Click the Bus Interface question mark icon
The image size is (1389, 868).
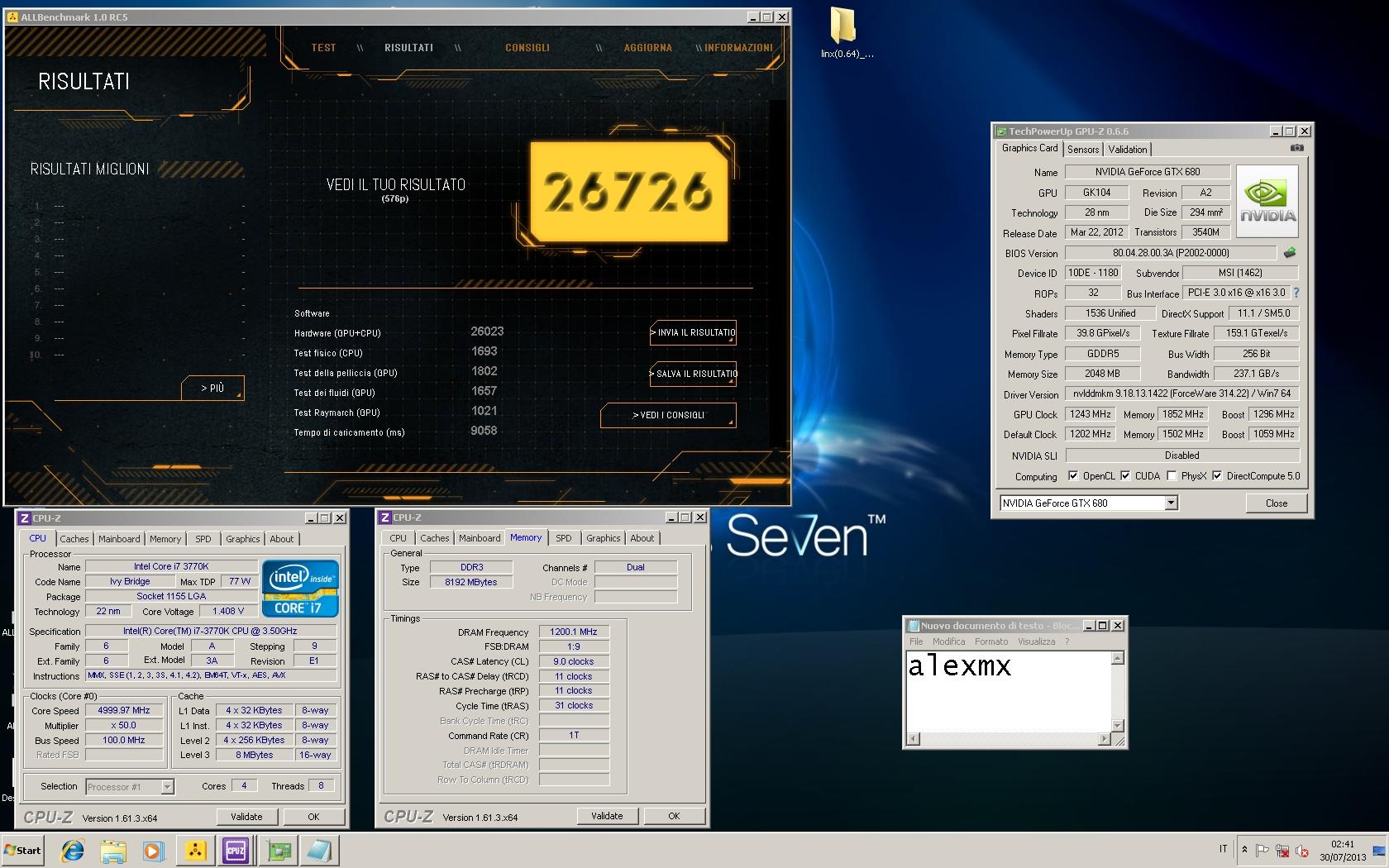1296,293
